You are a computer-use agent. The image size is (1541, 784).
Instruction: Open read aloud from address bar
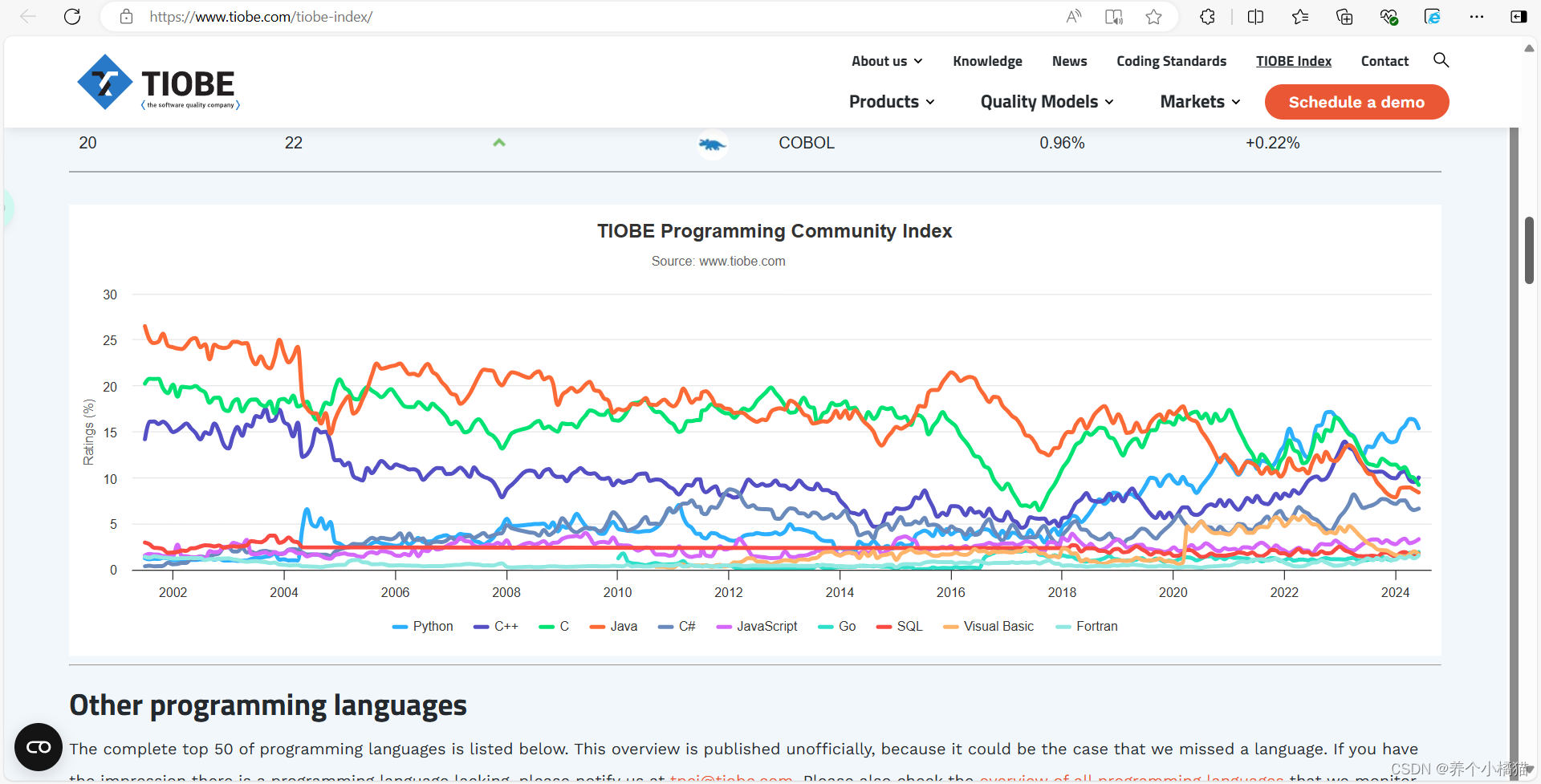pos(1074,17)
